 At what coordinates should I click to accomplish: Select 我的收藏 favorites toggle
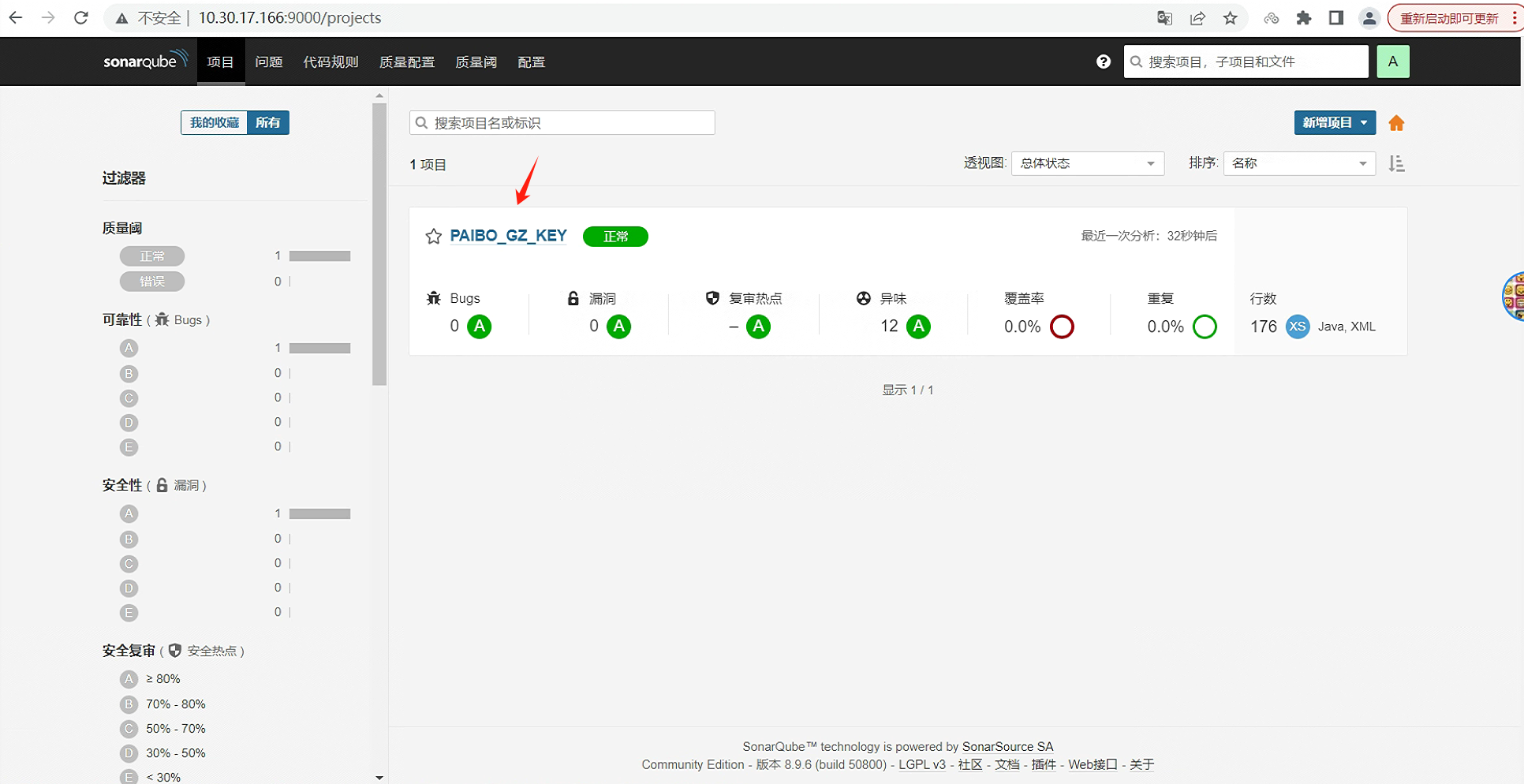214,122
